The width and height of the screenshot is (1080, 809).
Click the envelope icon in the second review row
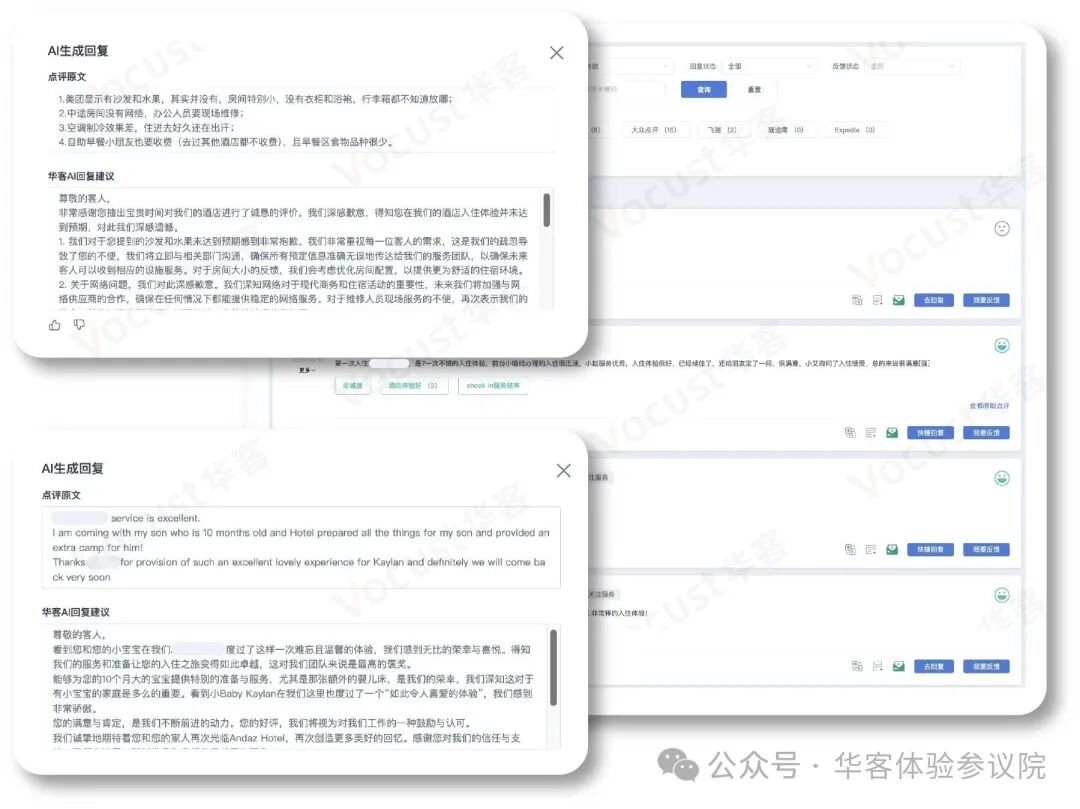pos(893,433)
